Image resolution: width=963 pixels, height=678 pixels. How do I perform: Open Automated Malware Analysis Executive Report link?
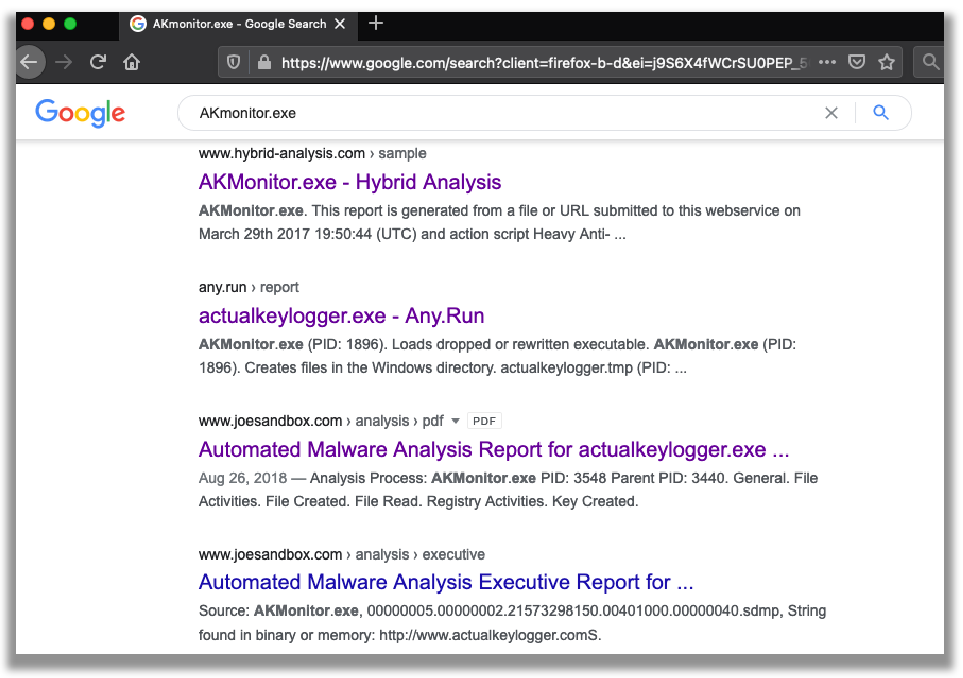point(446,582)
